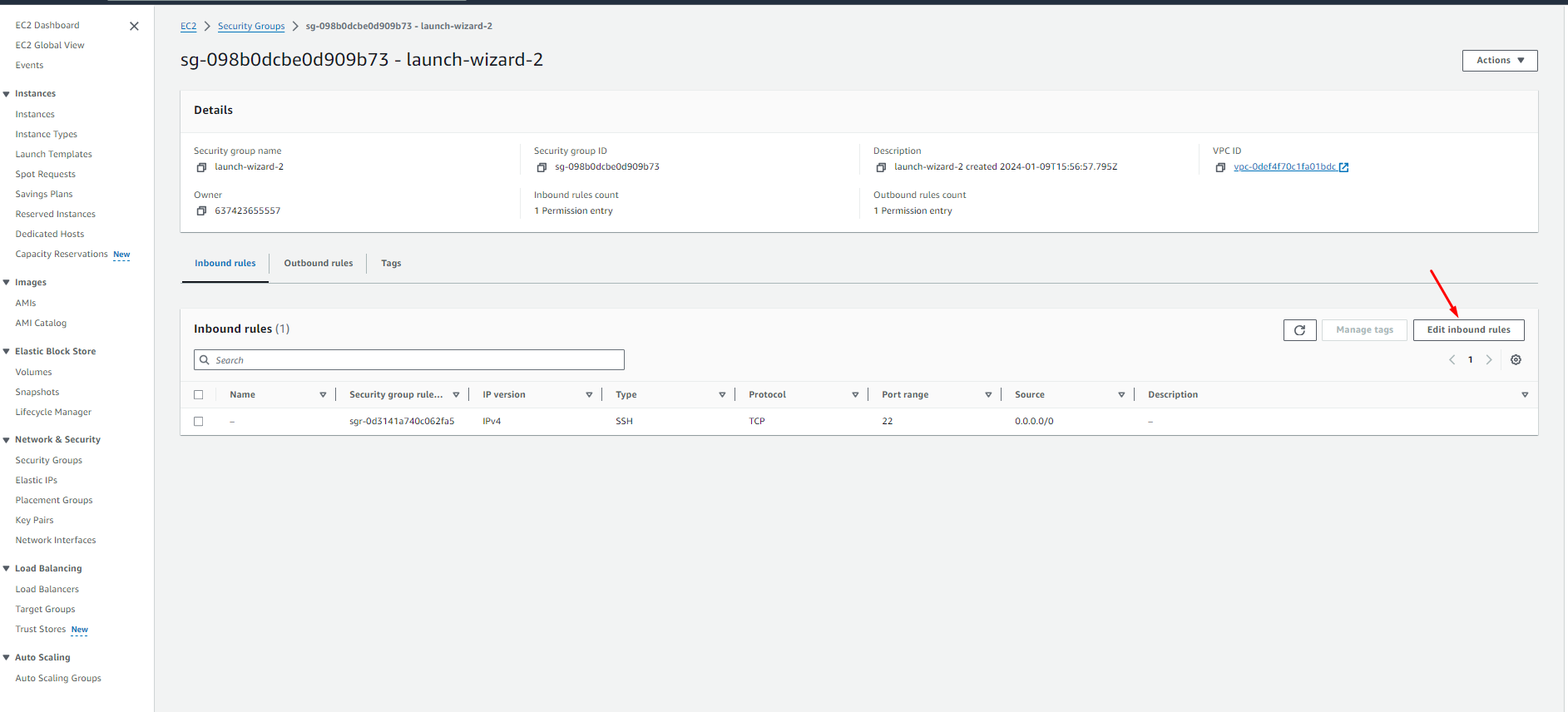Viewport: 1568px width, 712px height.
Task: Open Key Pairs in sidebar
Action: pyautogui.click(x=34, y=521)
